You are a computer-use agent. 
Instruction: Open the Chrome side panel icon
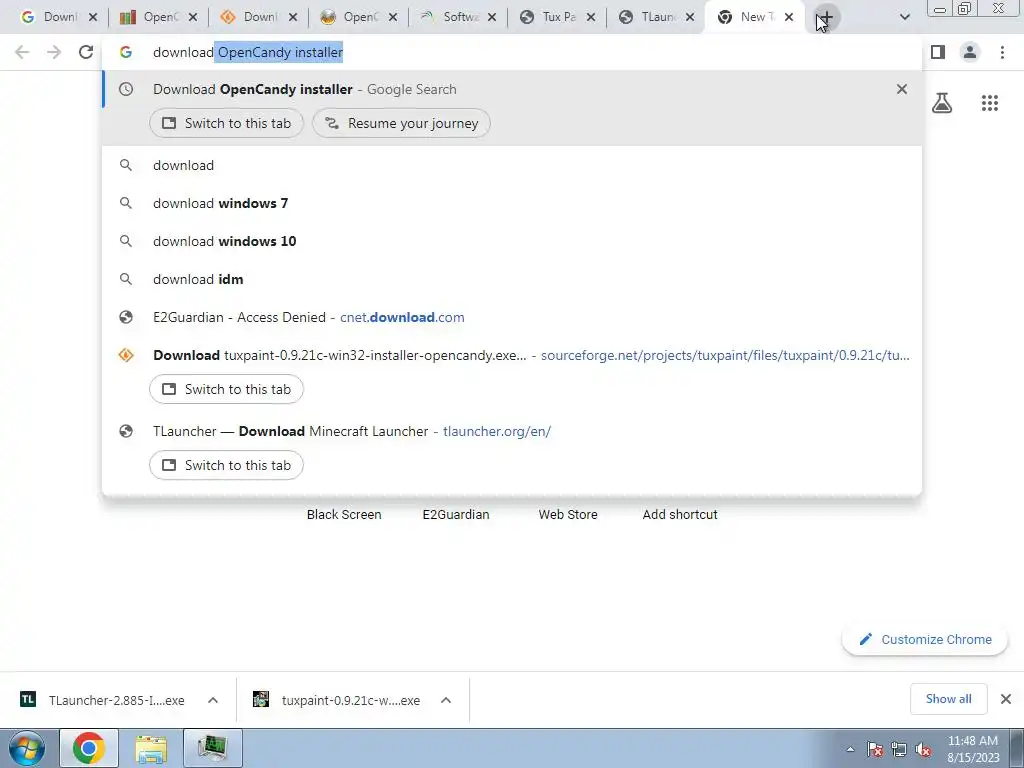coord(938,52)
